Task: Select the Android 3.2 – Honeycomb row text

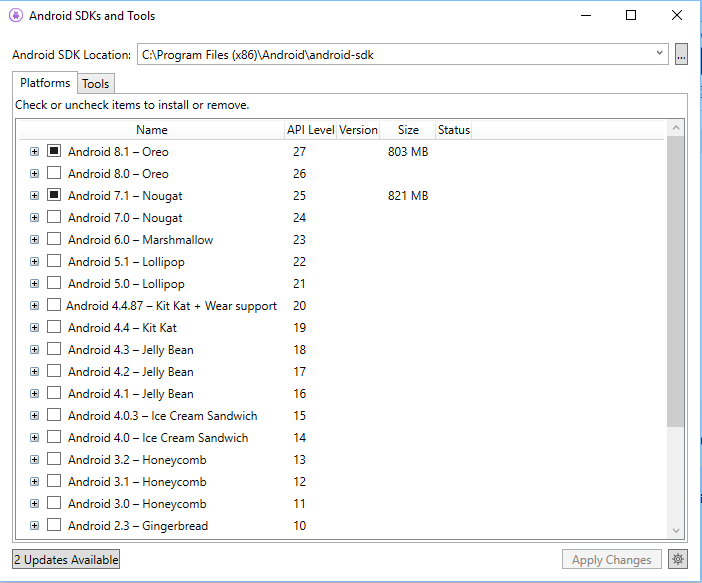Action: pos(137,460)
